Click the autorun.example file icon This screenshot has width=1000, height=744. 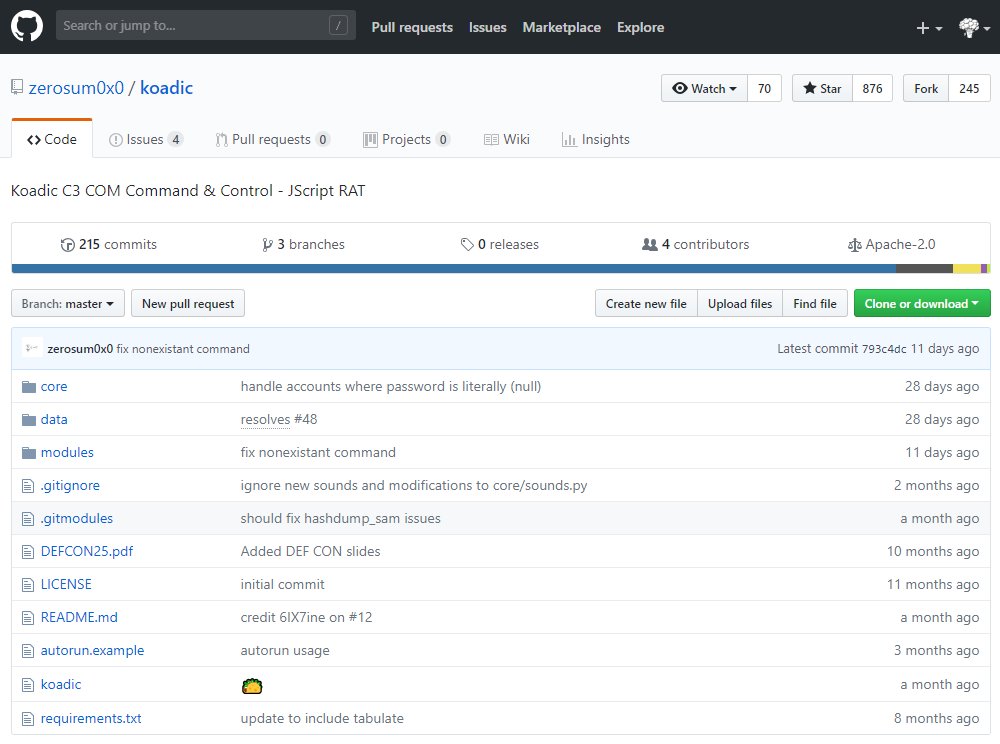pos(27,651)
